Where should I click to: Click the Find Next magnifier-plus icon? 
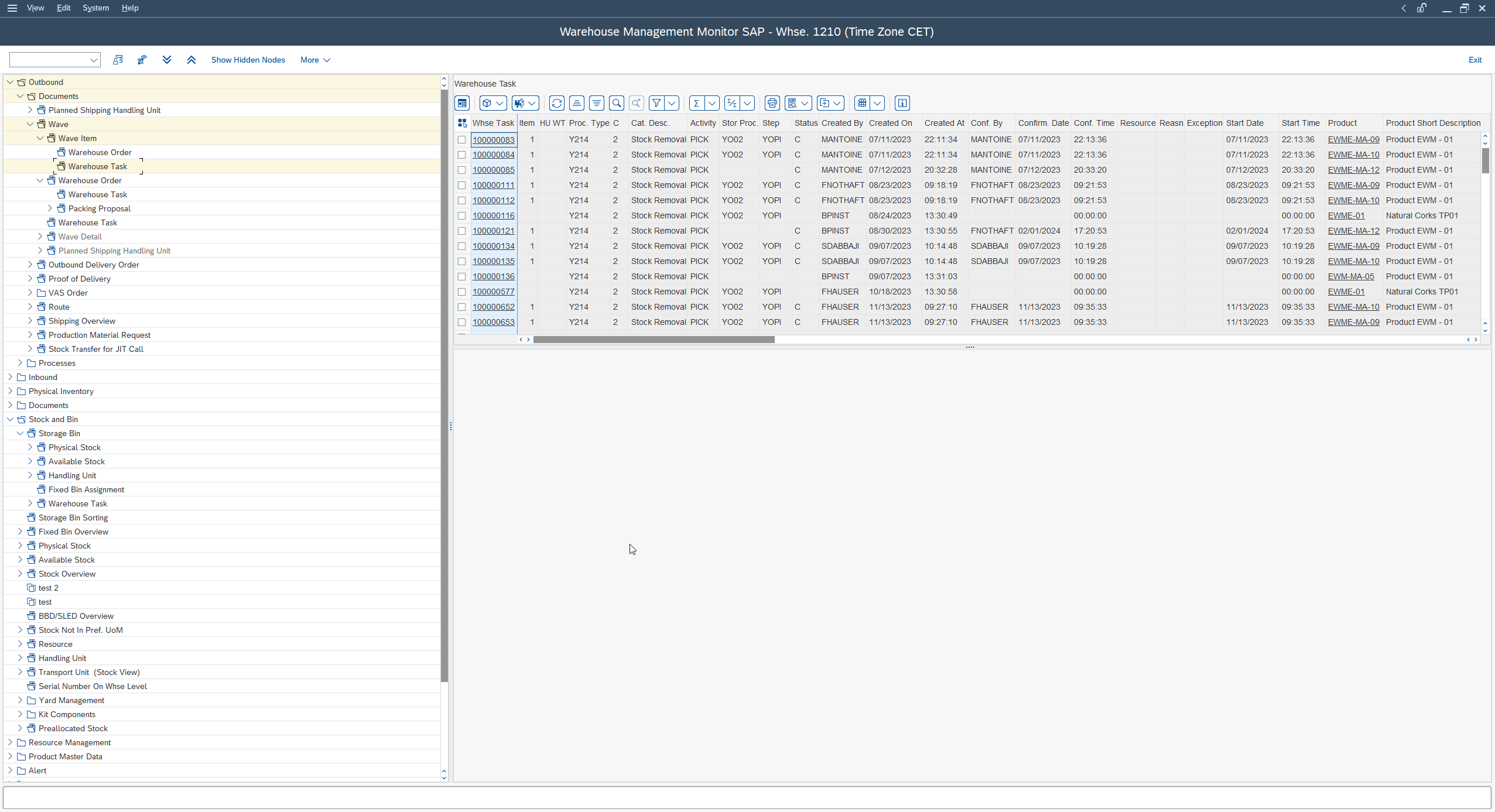636,103
